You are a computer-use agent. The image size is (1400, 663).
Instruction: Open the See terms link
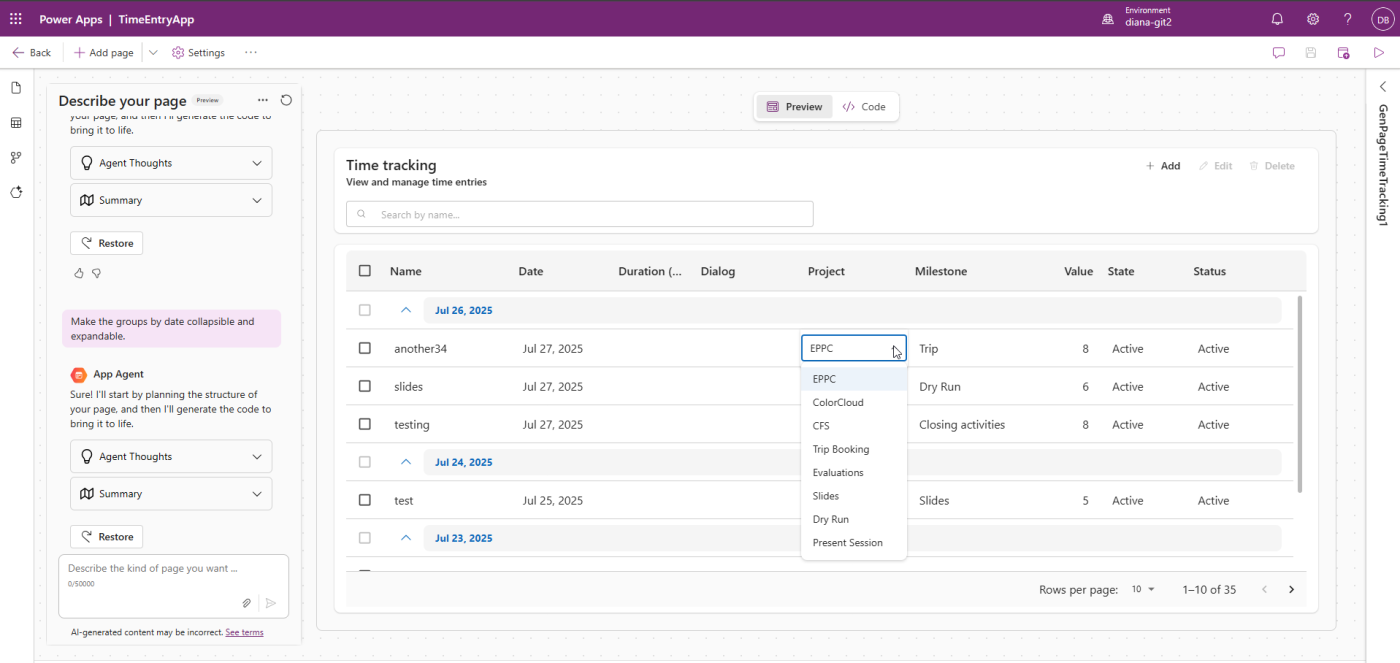coord(244,632)
